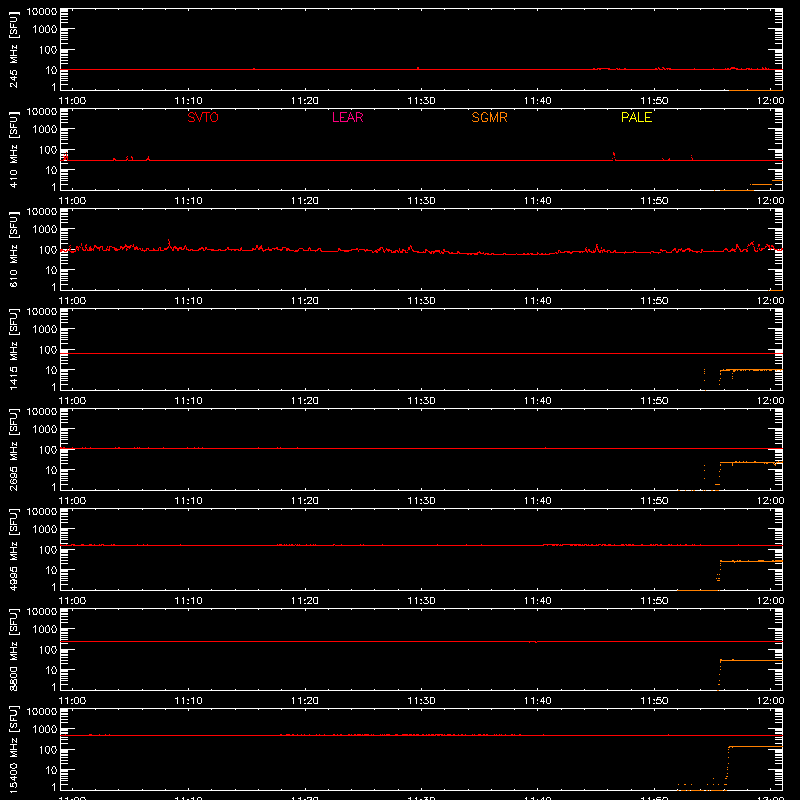
Task: Click 11:20 tick under 610 MHz plot
Action: coord(305,301)
